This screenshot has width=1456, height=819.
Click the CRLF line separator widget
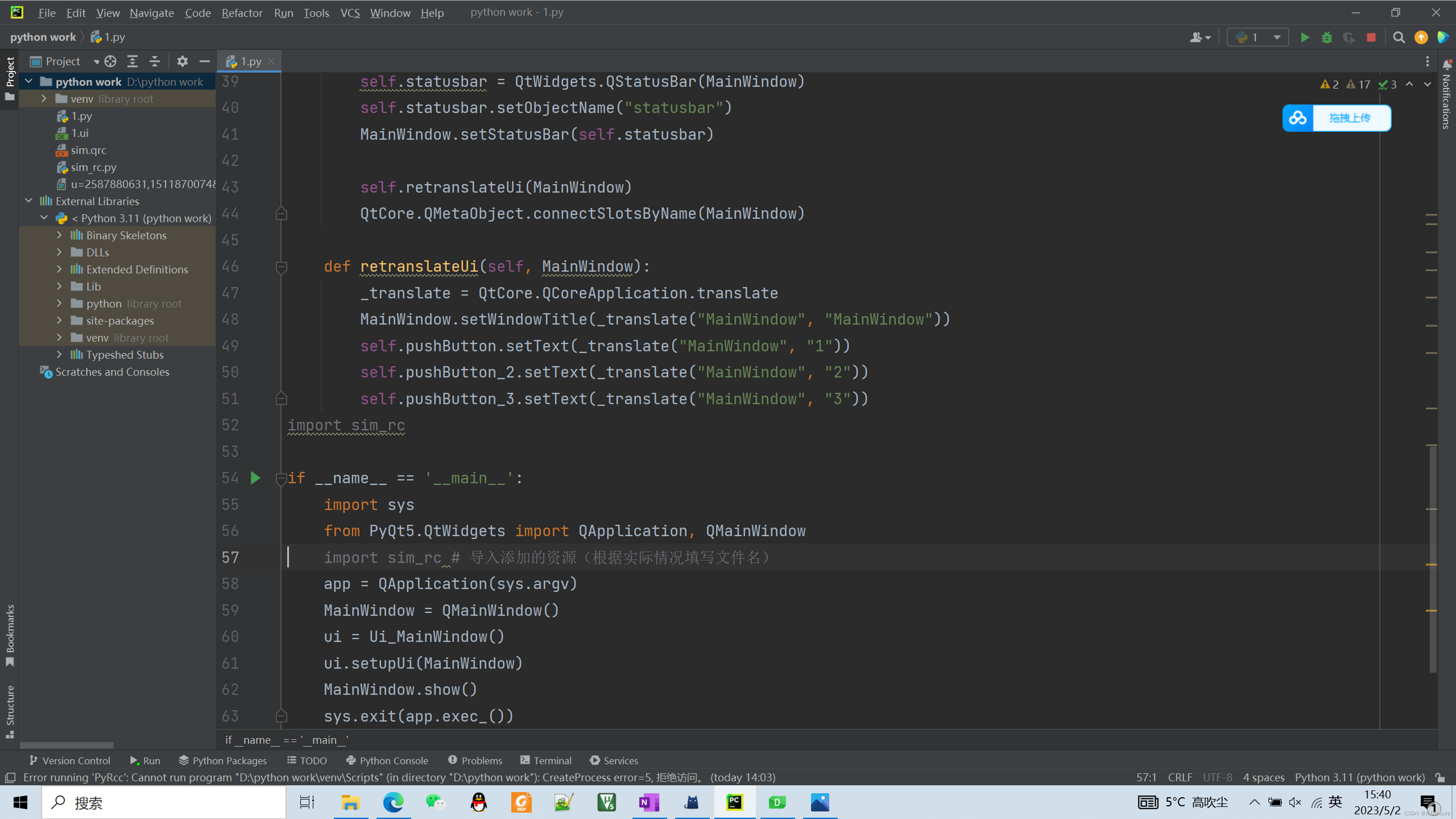[1180, 777]
